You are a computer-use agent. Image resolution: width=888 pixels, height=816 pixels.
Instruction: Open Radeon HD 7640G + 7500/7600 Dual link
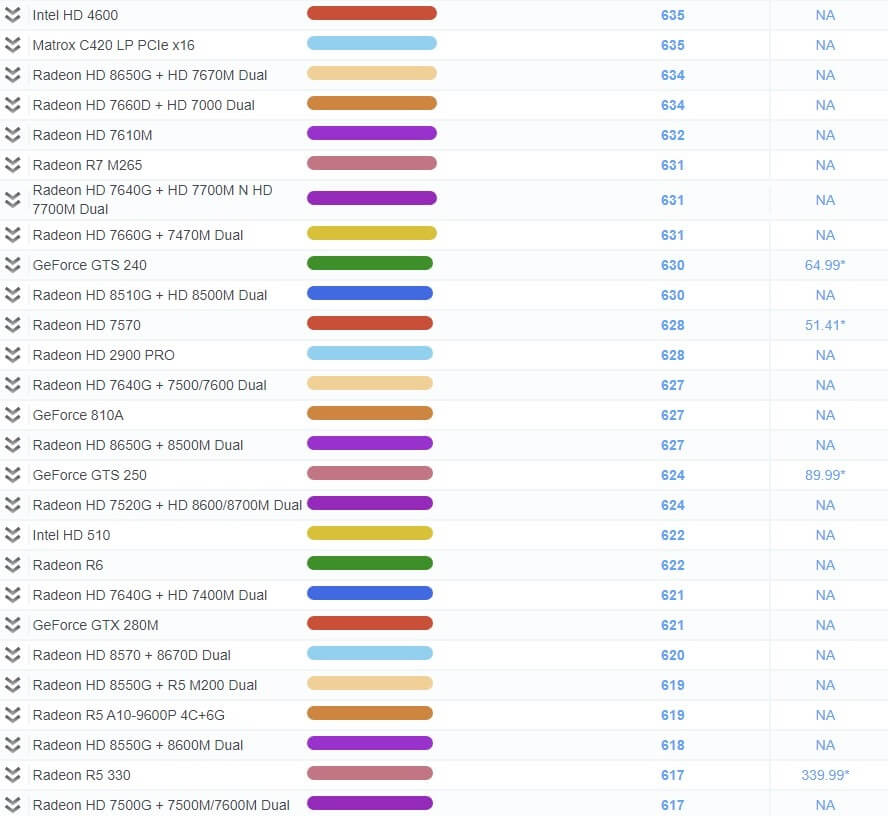pyautogui.click(x=150, y=386)
